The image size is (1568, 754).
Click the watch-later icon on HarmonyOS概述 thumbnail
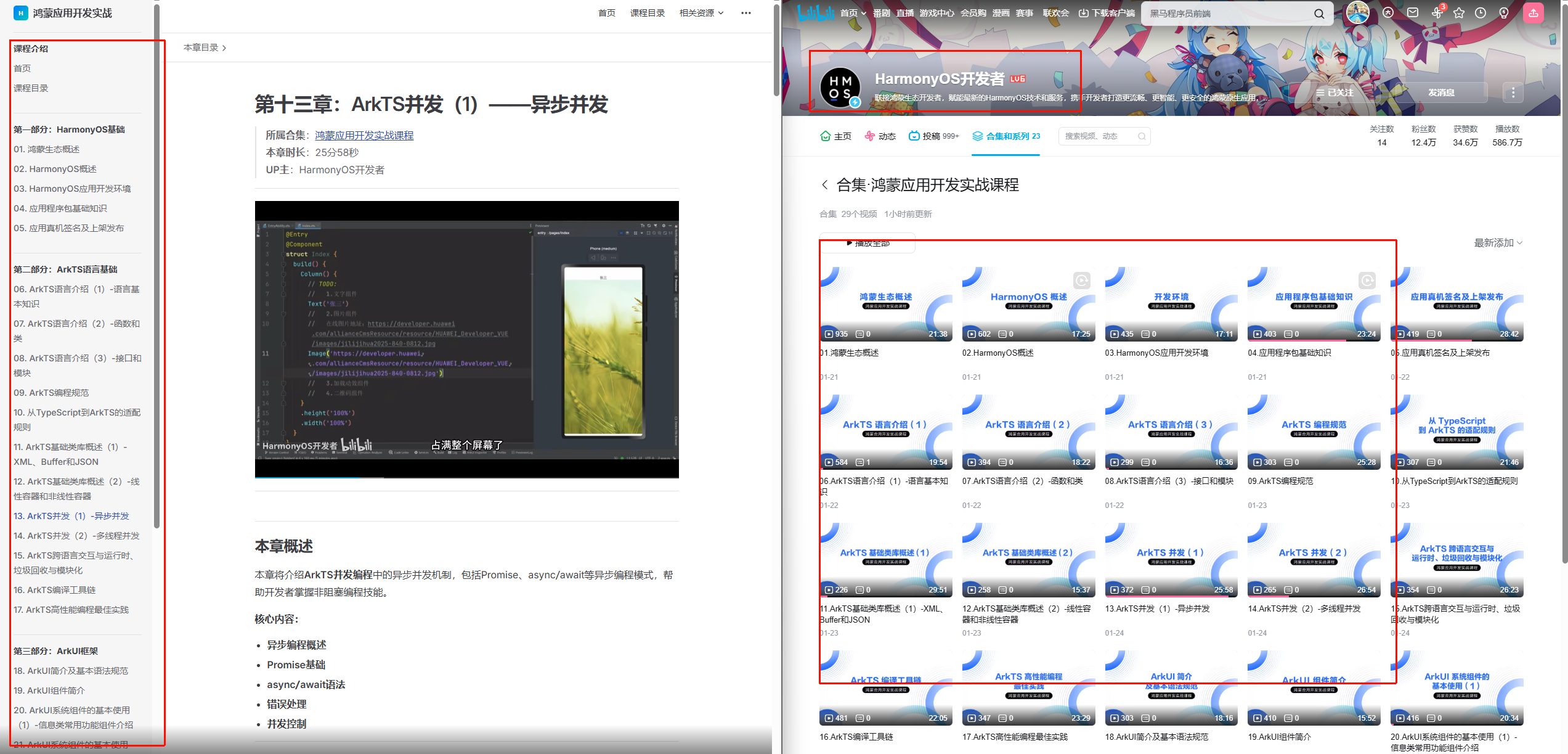click(x=1082, y=281)
